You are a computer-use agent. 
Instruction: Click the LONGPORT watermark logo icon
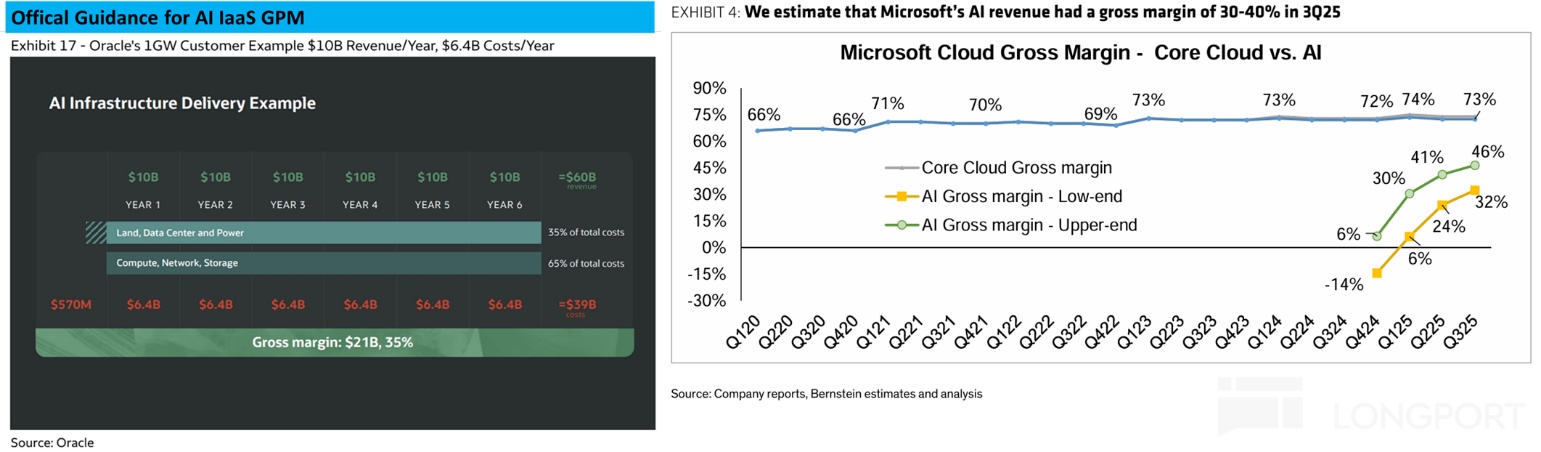click(x=1259, y=404)
